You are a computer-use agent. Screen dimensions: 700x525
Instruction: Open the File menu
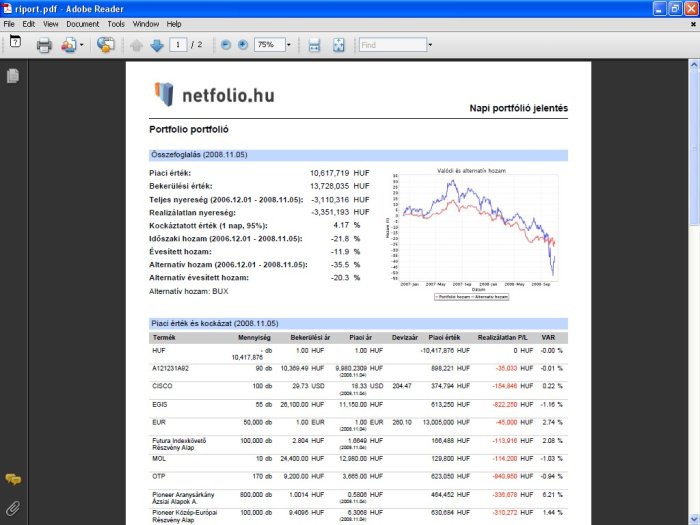(x=9, y=24)
